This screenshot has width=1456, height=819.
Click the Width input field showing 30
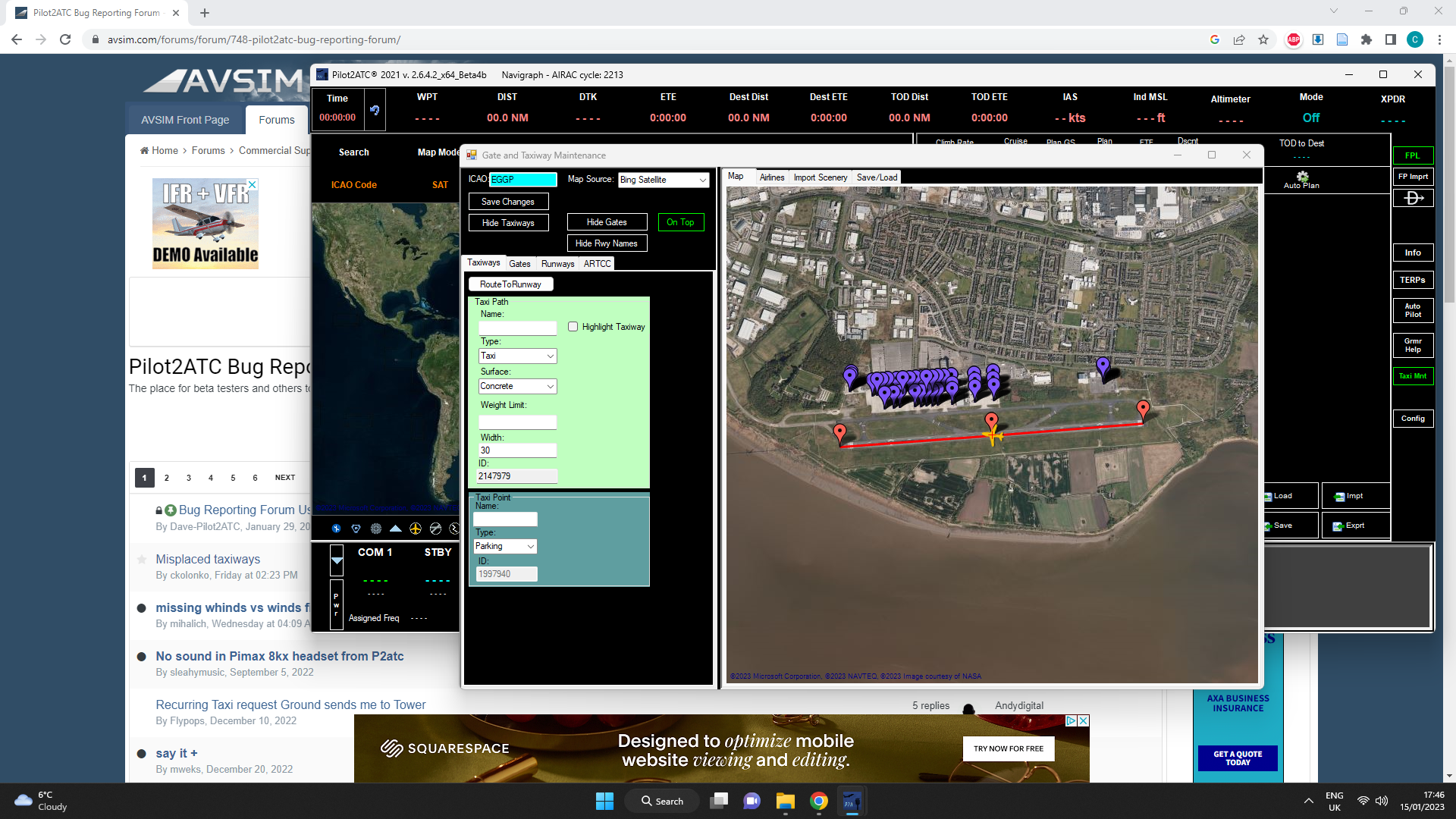(518, 450)
